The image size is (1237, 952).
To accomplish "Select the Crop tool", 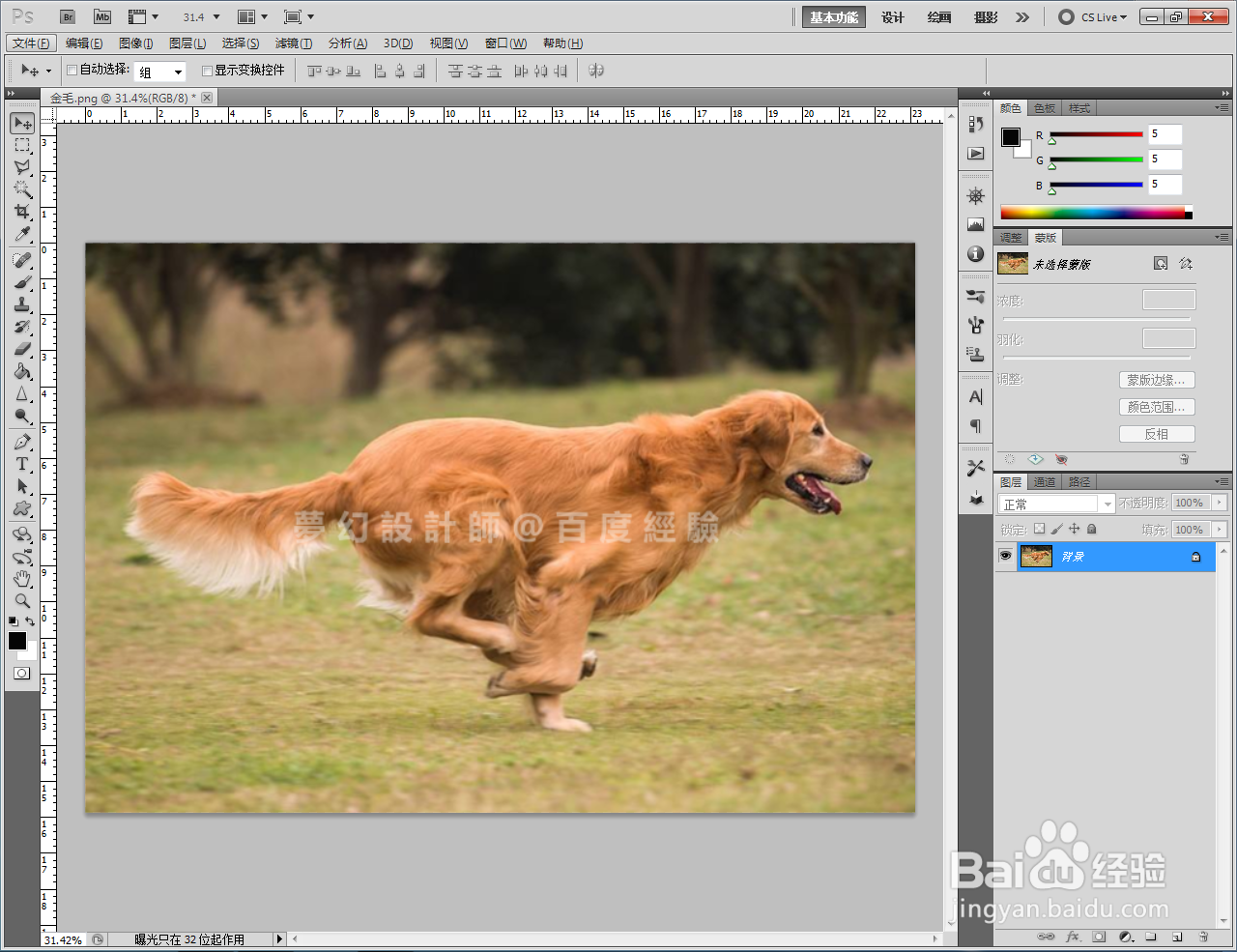I will click(22, 212).
